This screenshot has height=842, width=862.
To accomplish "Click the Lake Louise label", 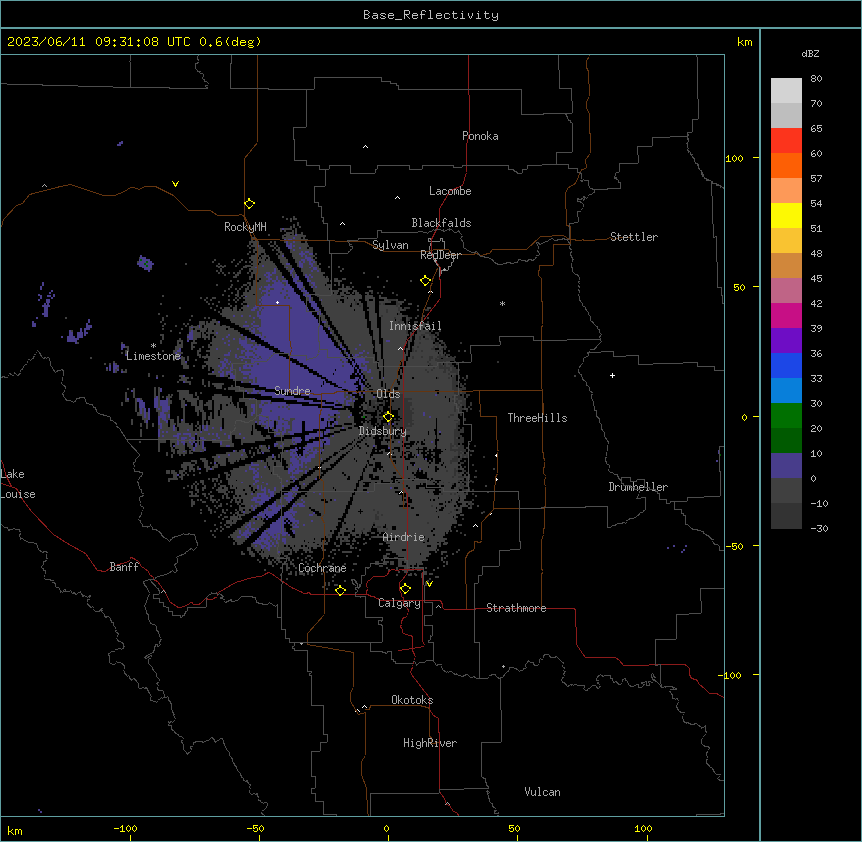I will coord(18,484).
